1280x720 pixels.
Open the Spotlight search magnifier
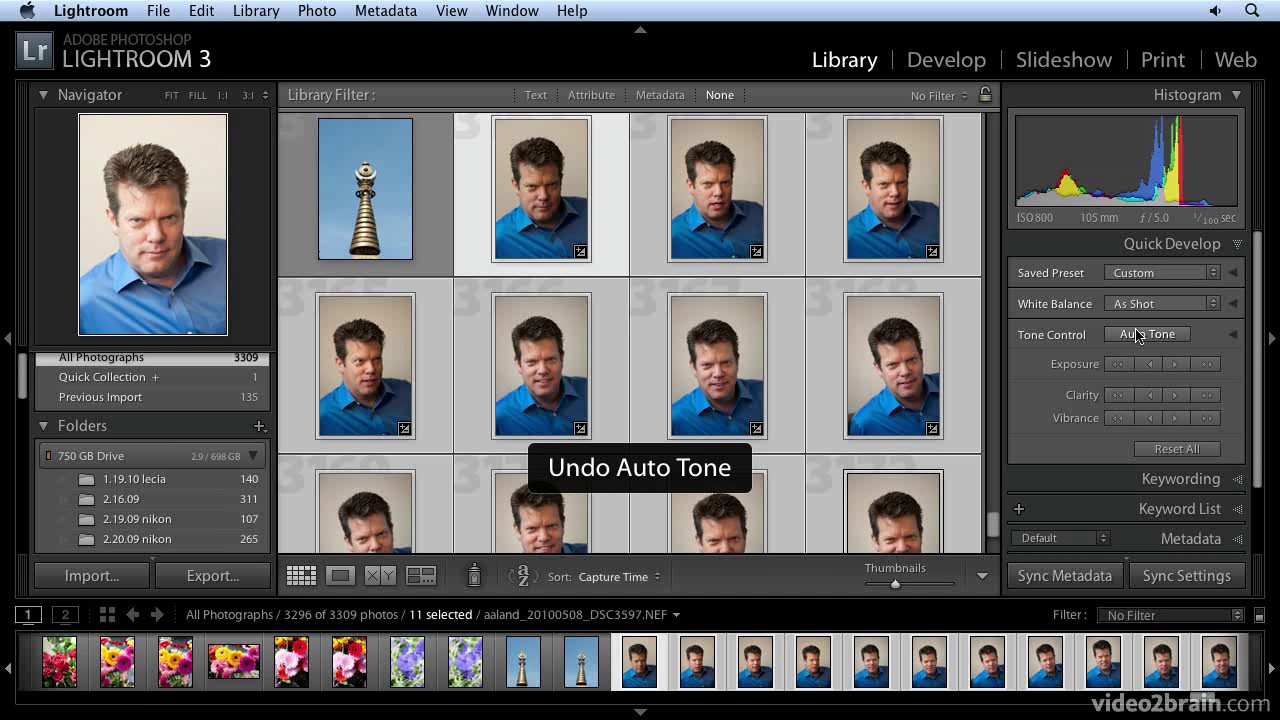[1252, 11]
